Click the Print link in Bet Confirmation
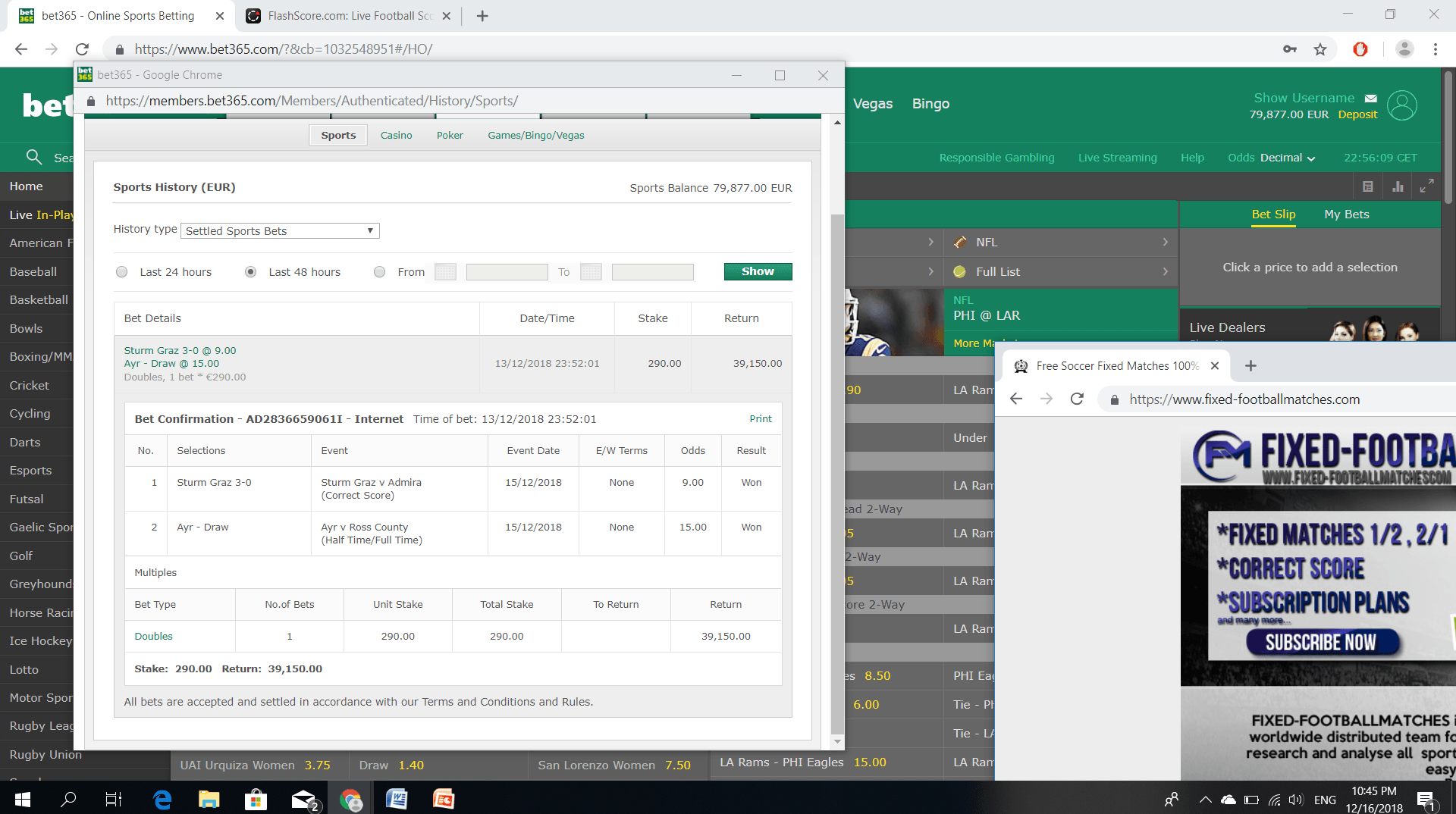Viewport: 1456px width, 814px height. pyautogui.click(x=761, y=419)
